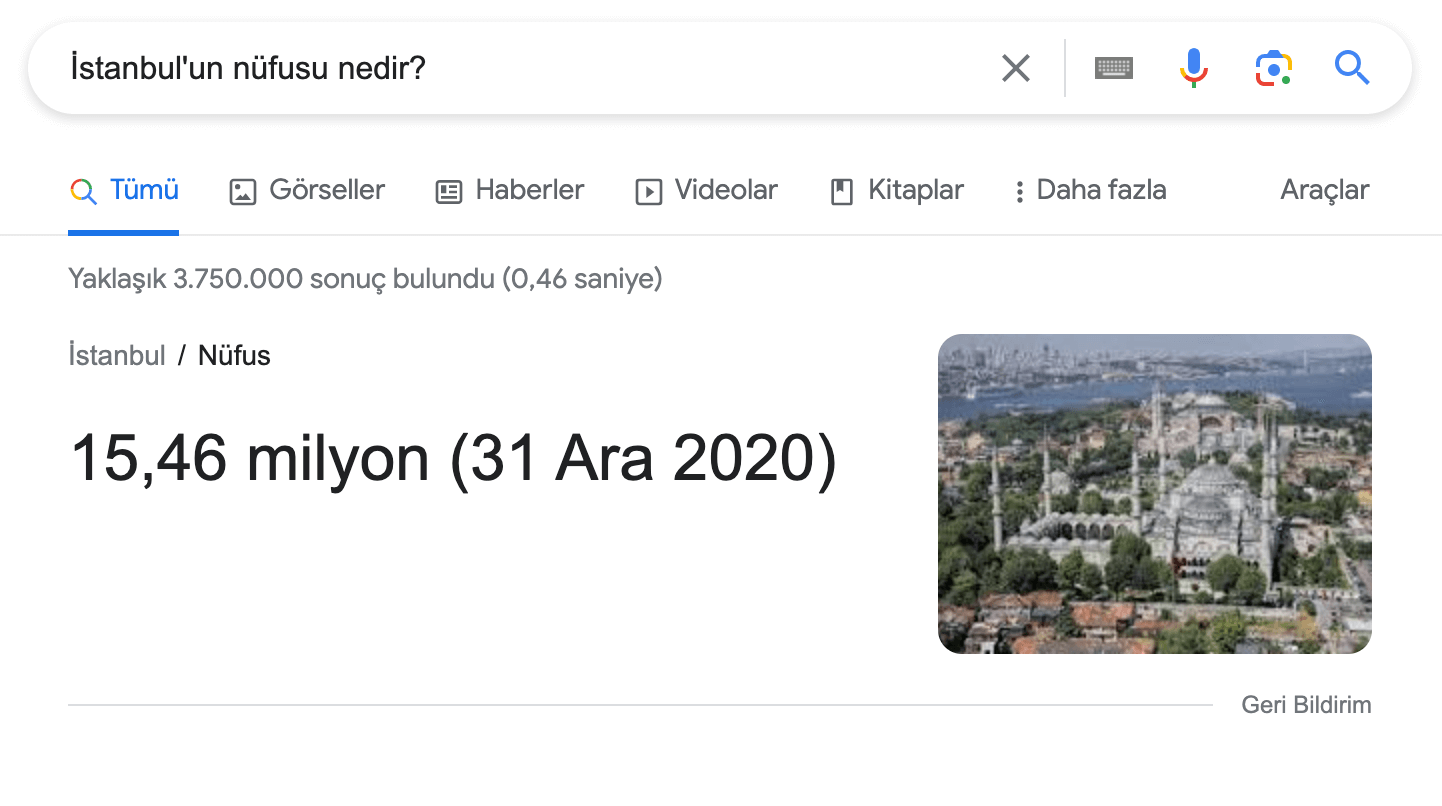Activate voice search with the microphone icon

(1192, 68)
